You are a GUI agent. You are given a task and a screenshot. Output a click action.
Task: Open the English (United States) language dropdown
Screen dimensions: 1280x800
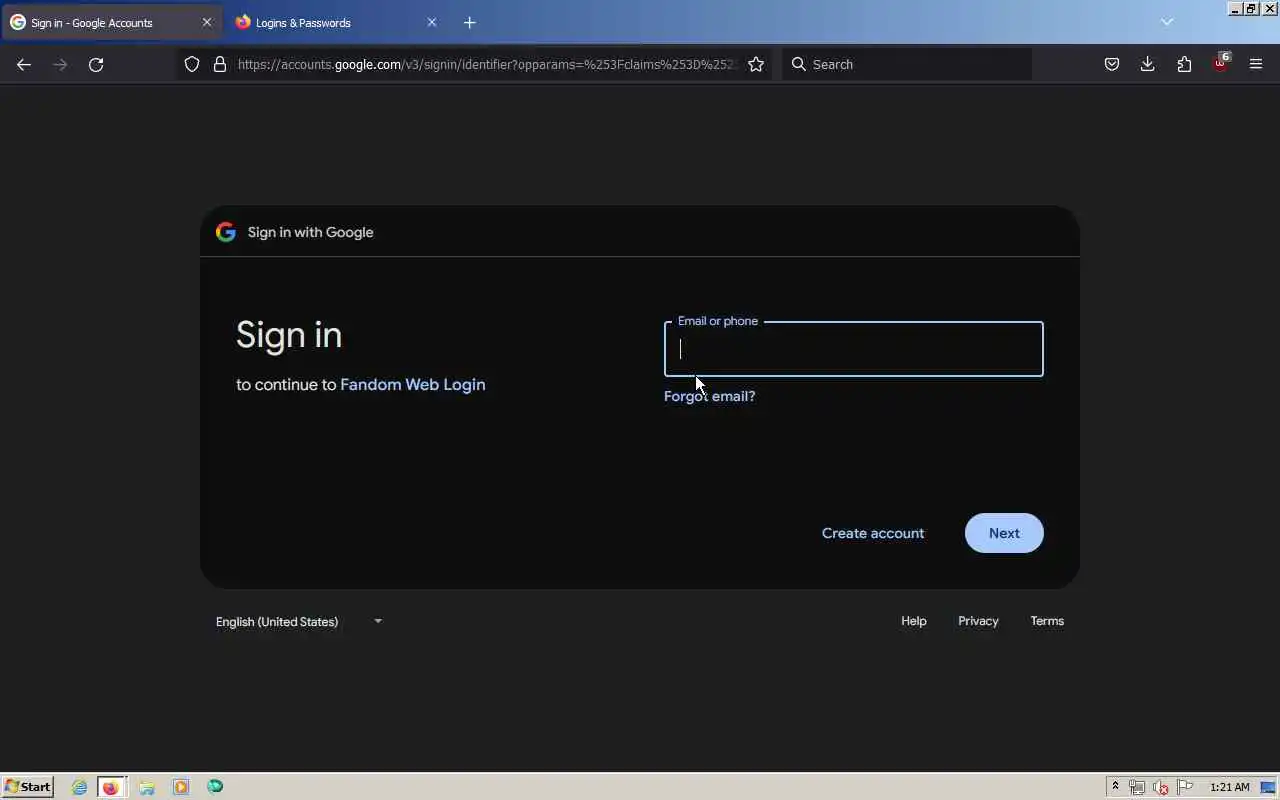tap(299, 621)
